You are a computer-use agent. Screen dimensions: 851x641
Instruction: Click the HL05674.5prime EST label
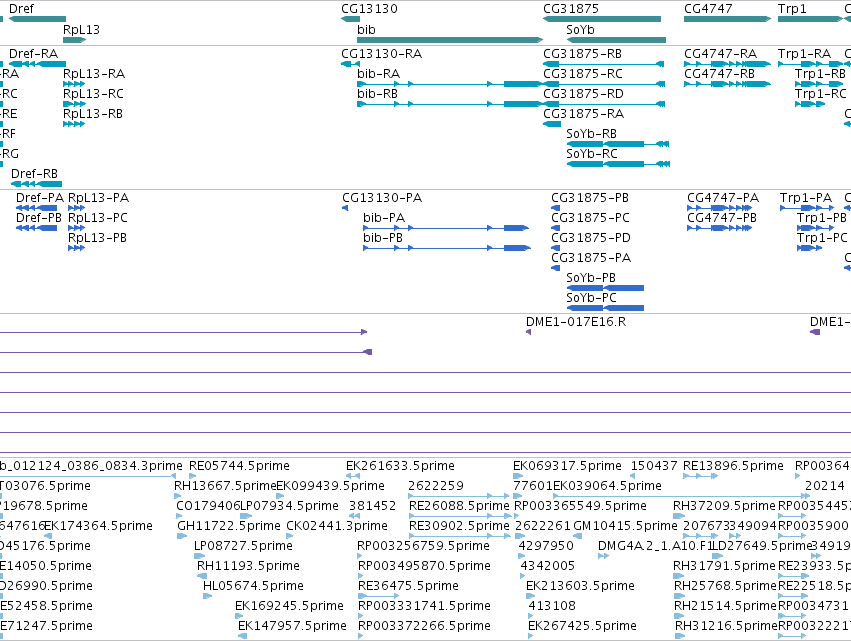[x=253, y=586]
